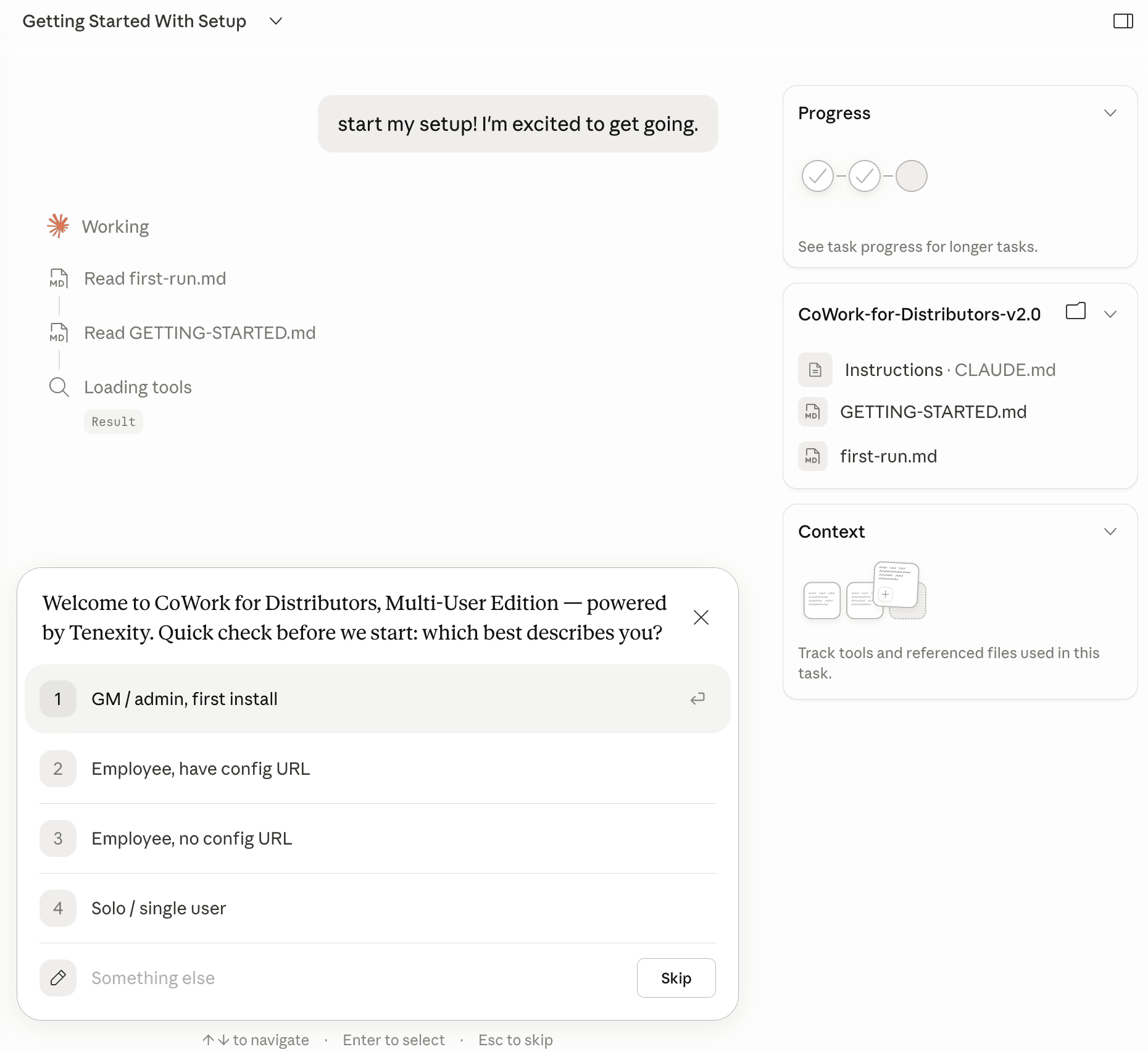Select option 2 Employee, have config URL
The height and width of the screenshot is (1052, 1148).
point(378,769)
